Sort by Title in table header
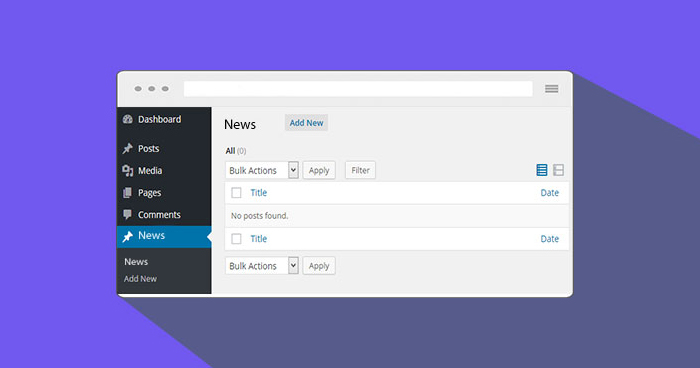This screenshot has height=368, width=700. [x=258, y=192]
